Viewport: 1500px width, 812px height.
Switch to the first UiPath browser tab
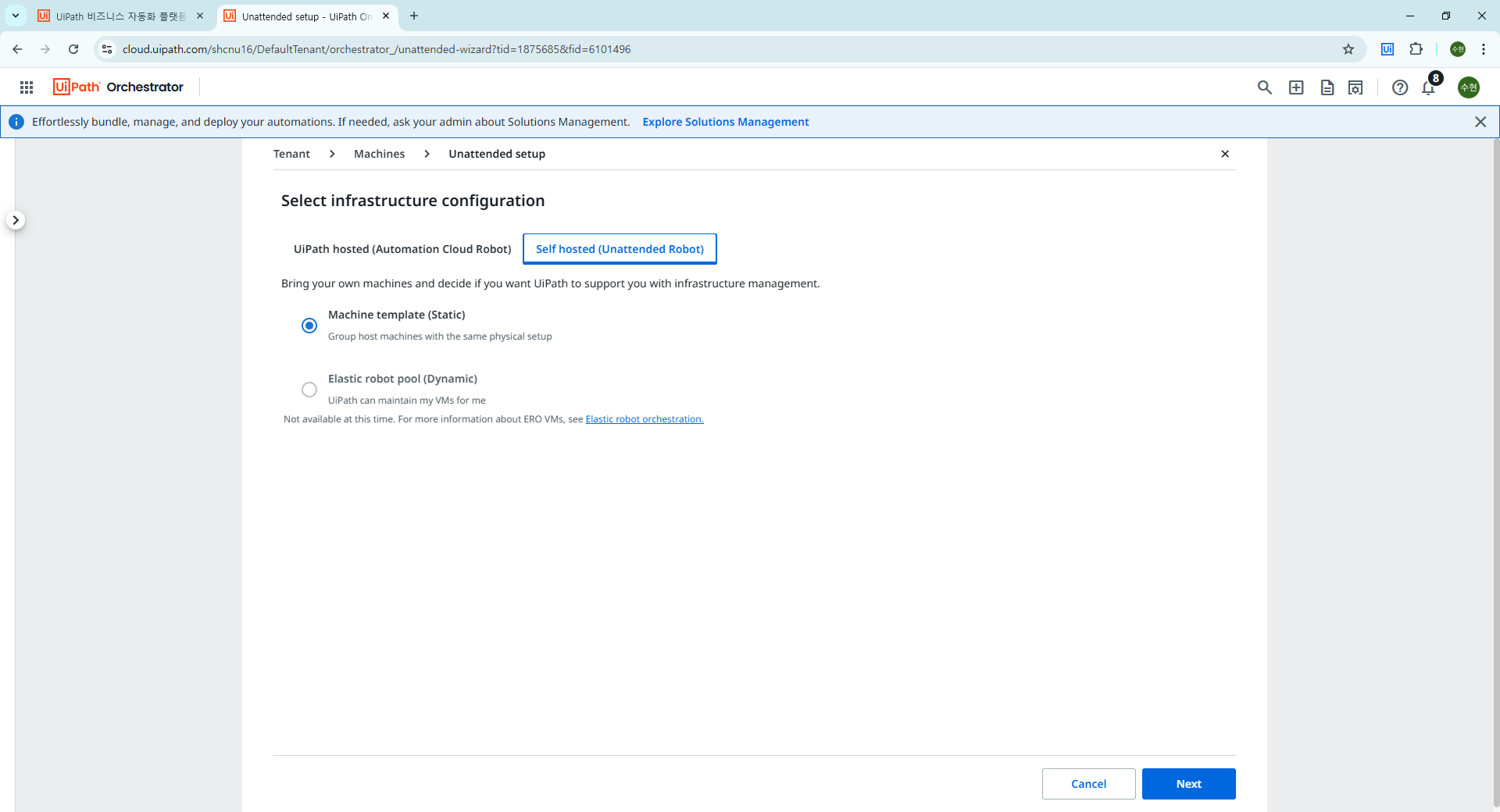(x=120, y=16)
